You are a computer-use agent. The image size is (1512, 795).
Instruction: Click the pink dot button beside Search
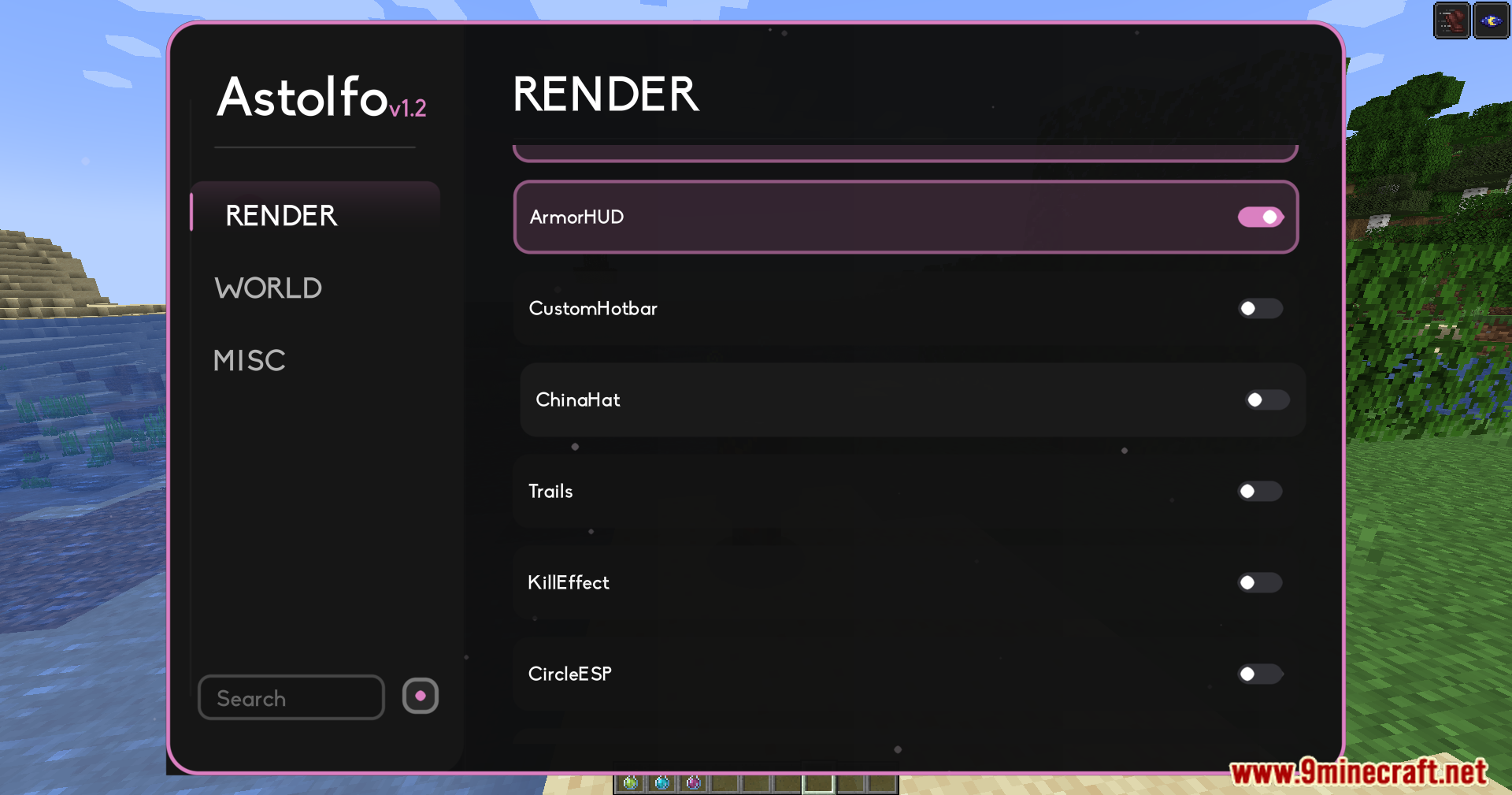[421, 696]
